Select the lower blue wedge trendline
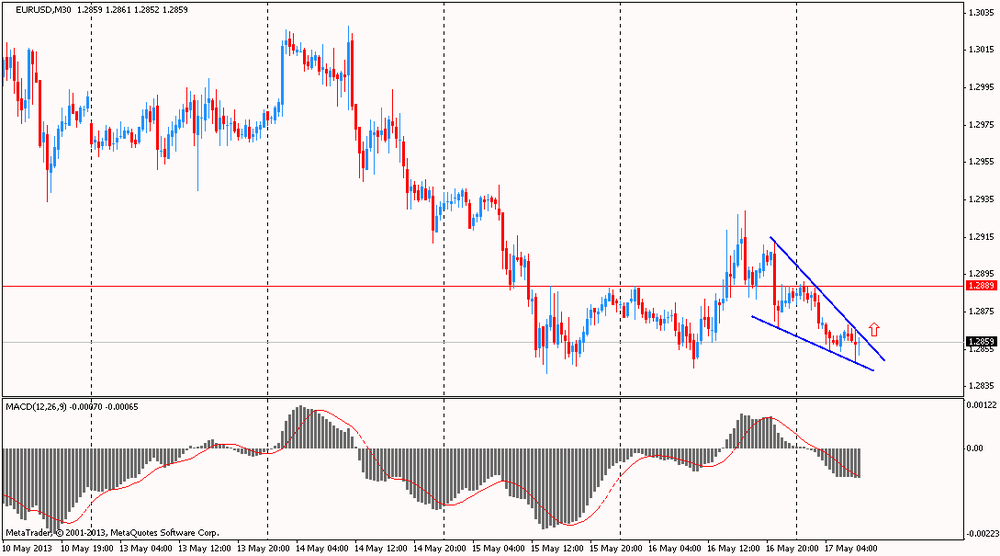Image resolution: width=1000 pixels, height=556 pixels. [812, 343]
